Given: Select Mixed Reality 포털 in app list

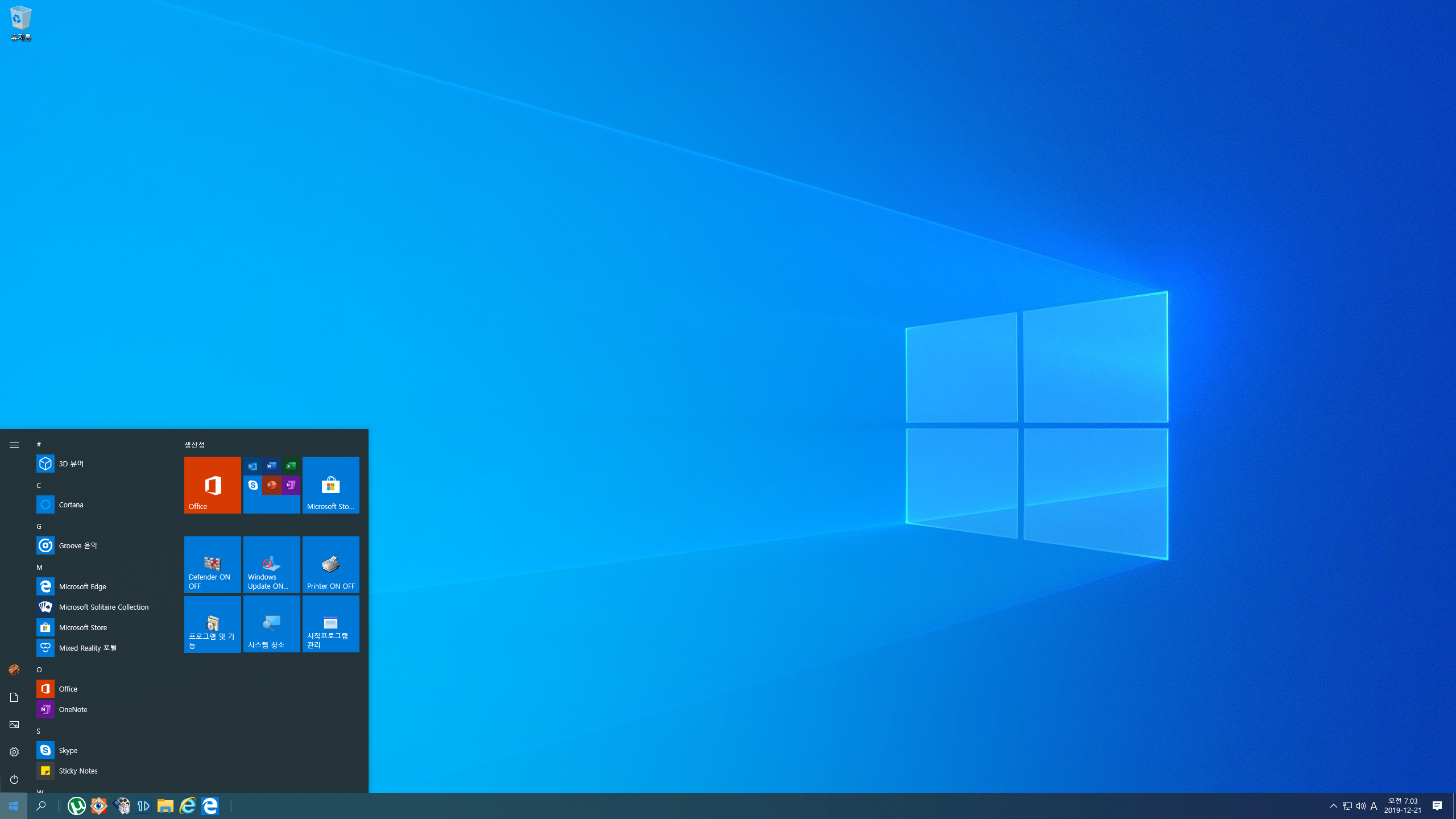Looking at the screenshot, I should pos(88,648).
